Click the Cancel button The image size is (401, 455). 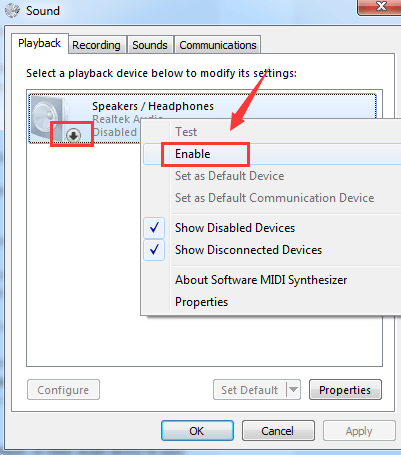(x=278, y=431)
